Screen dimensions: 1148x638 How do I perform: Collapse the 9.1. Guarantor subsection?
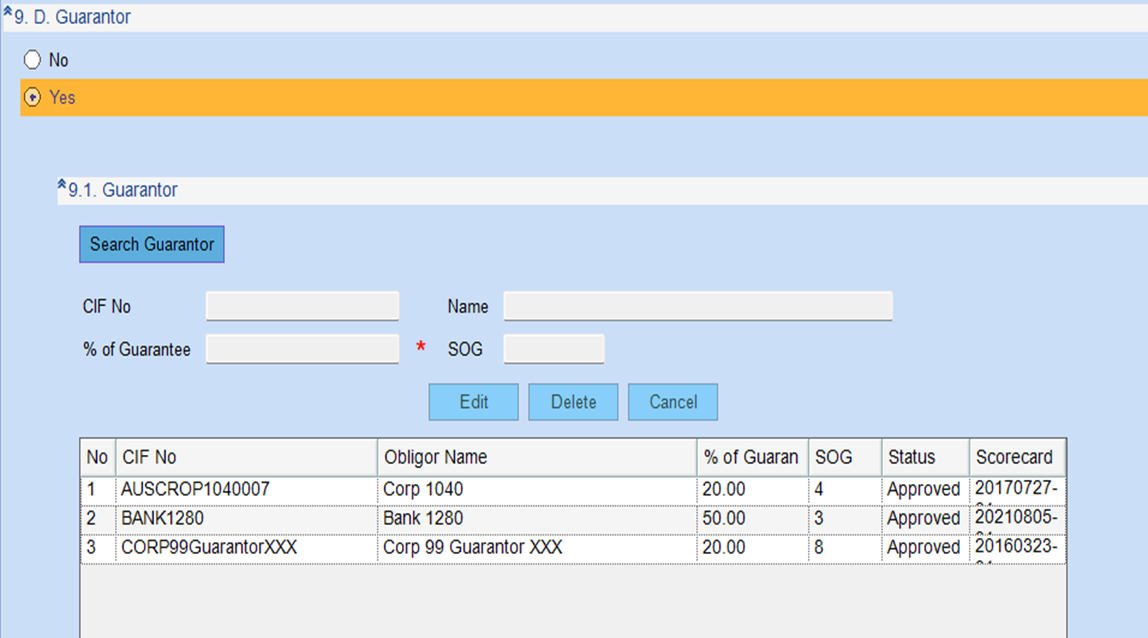(62, 187)
